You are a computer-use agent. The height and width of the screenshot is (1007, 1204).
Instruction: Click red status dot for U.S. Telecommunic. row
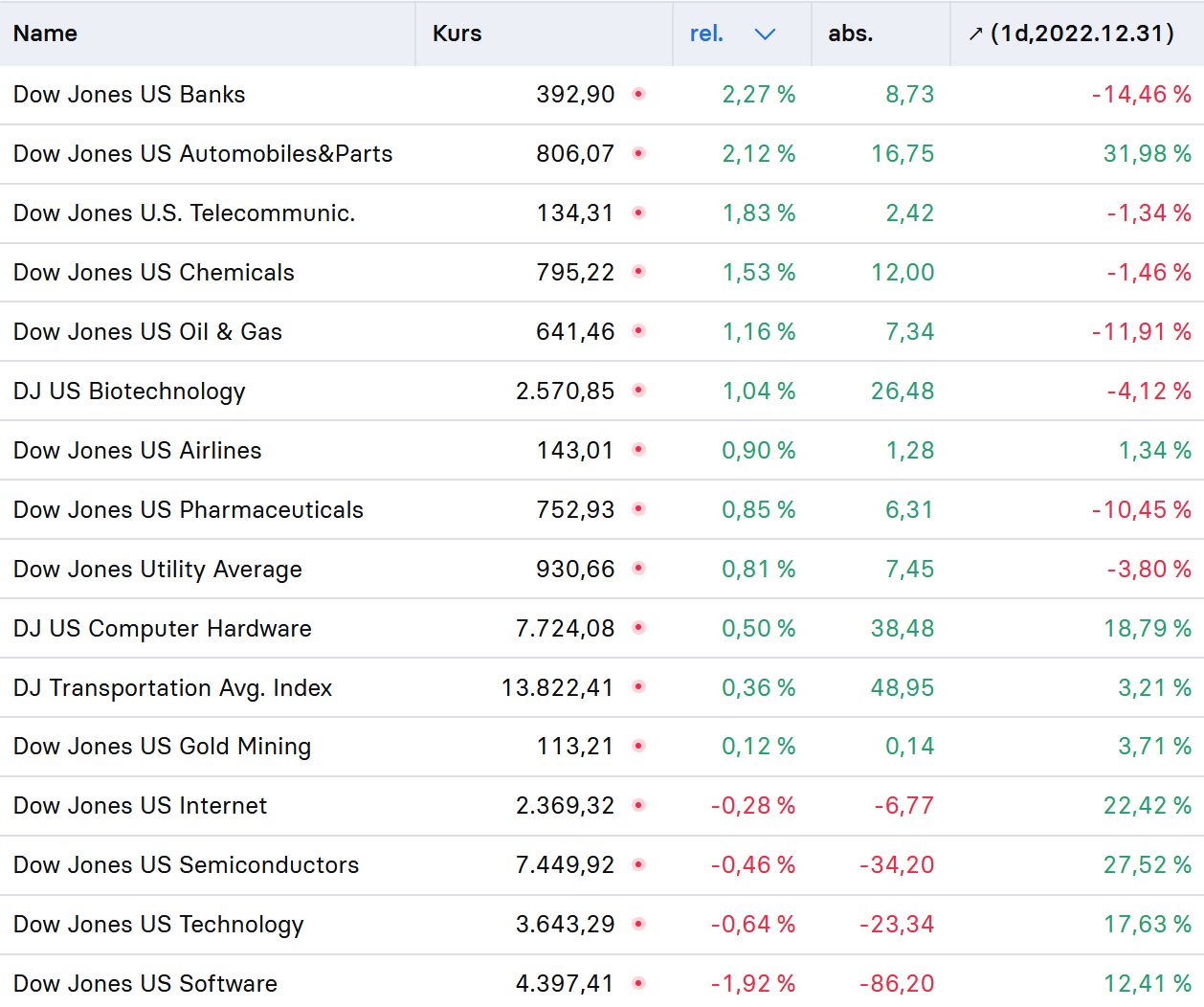pos(639,213)
